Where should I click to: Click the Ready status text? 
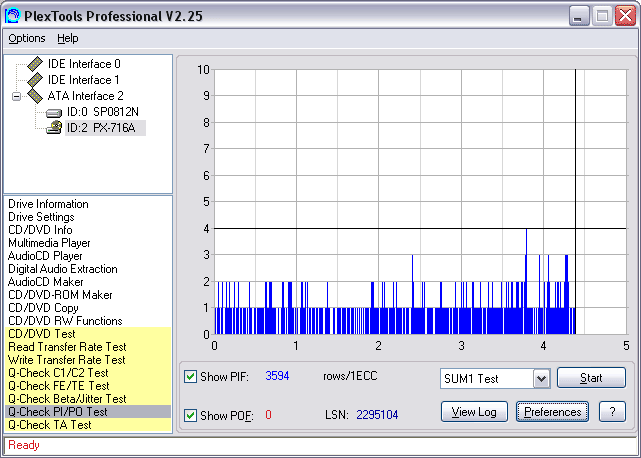pyautogui.click(x=24, y=445)
